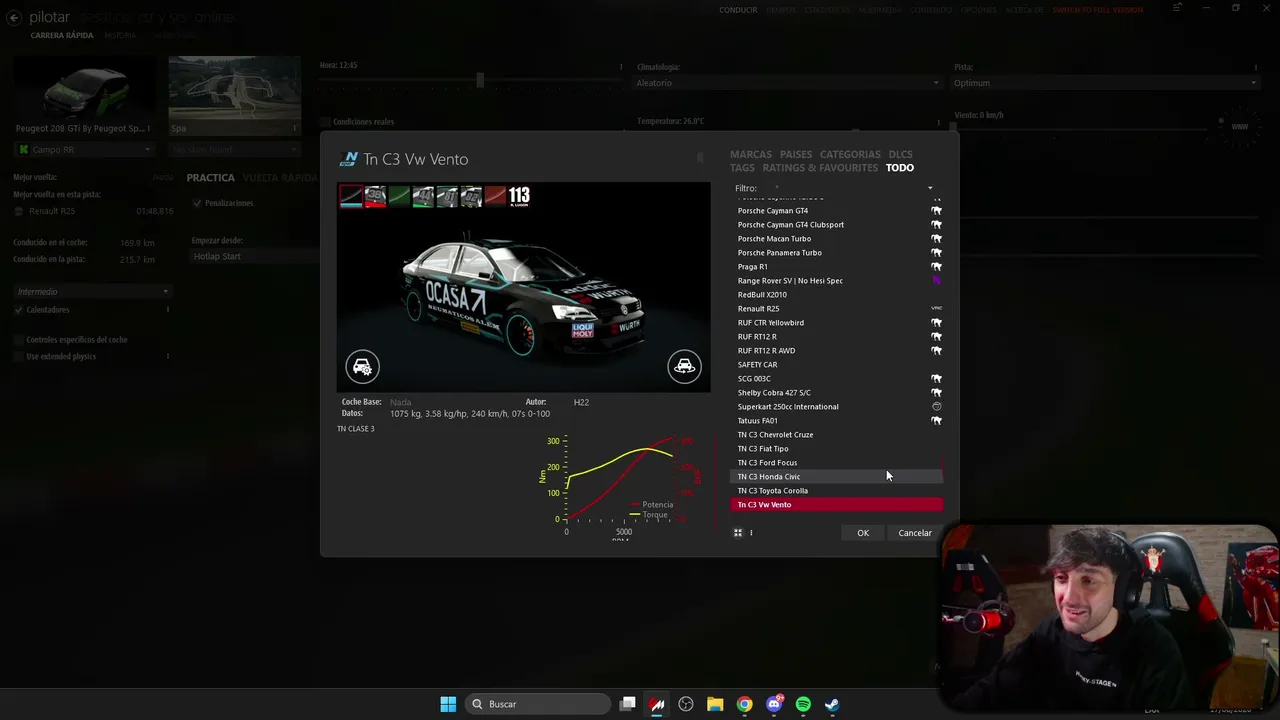Open the RATINGS & FAVOURITES tab

pyautogui.click(x=820, y=168)
